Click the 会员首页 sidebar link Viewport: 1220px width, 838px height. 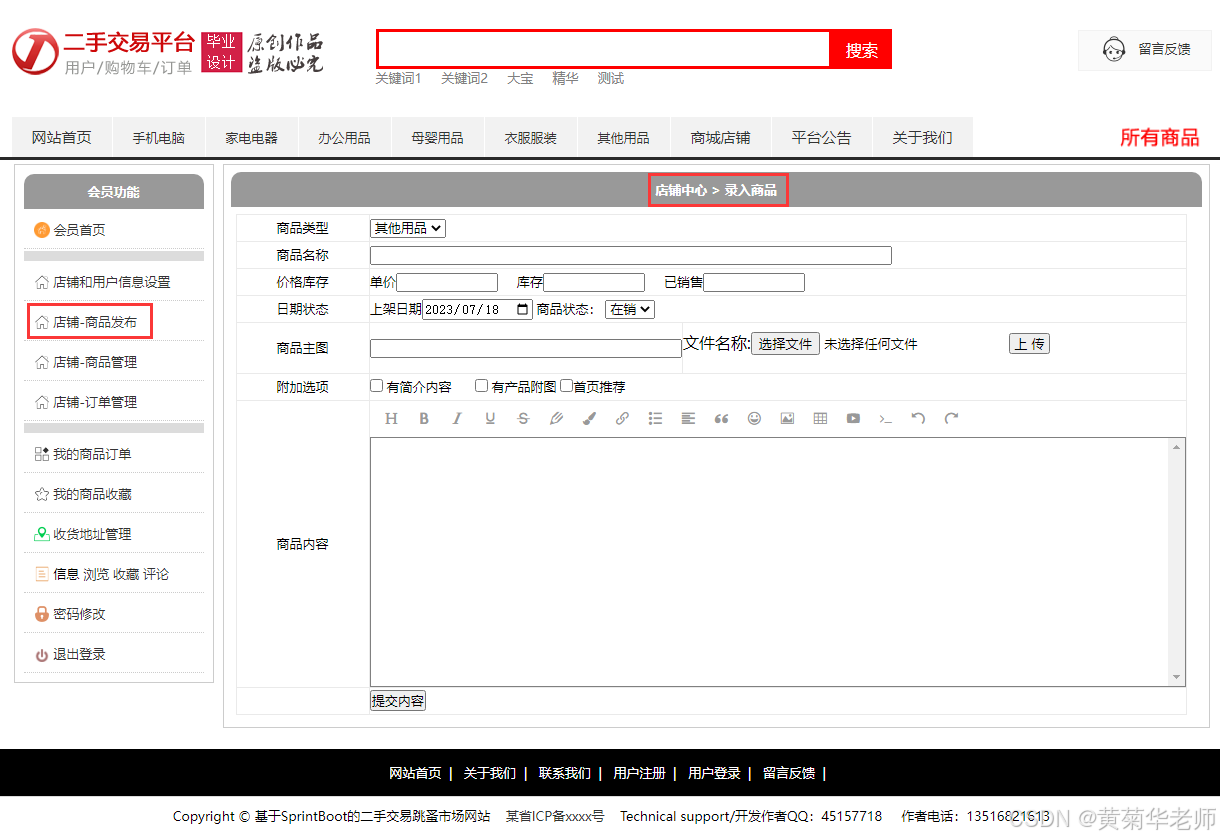[x=79, y=230]
